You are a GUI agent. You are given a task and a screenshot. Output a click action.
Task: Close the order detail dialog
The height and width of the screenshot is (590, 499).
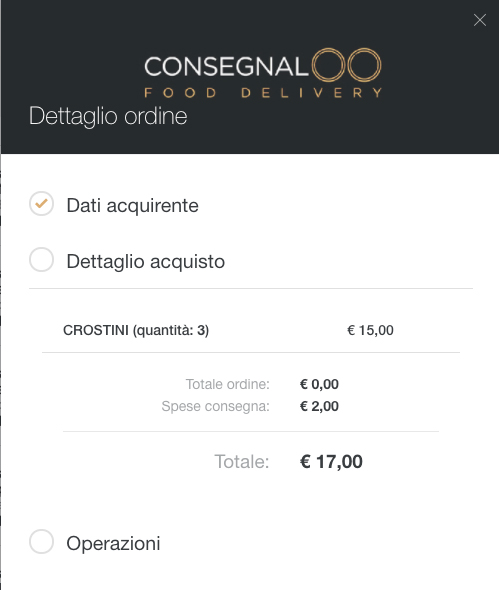click(x=480, y=20)
